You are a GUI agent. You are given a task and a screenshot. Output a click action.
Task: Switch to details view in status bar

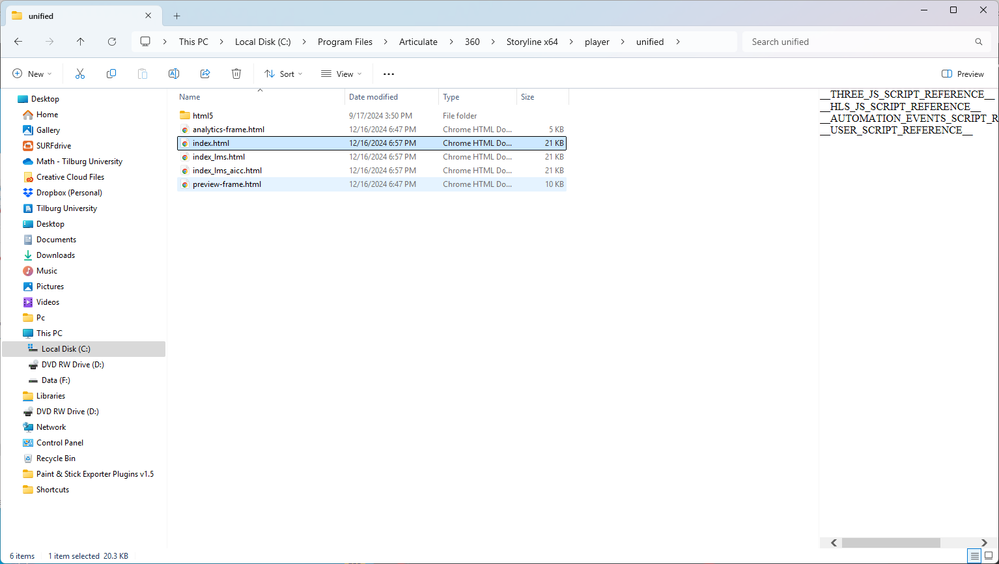click(974, 556)
